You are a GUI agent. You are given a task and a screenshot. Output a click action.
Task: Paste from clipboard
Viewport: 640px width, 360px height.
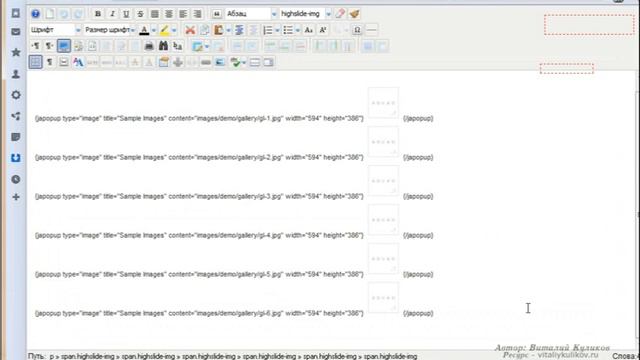[x=219, y=30]
